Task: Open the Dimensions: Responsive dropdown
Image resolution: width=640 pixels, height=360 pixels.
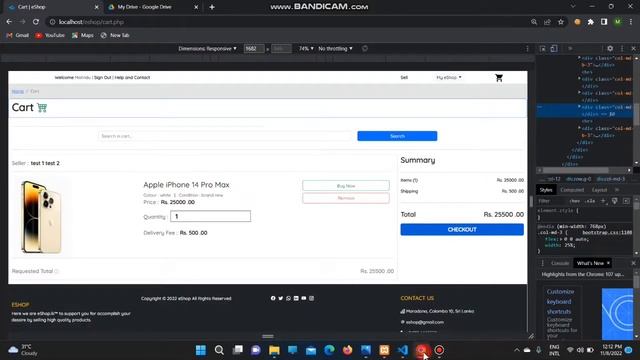Action: click(207, 49)
